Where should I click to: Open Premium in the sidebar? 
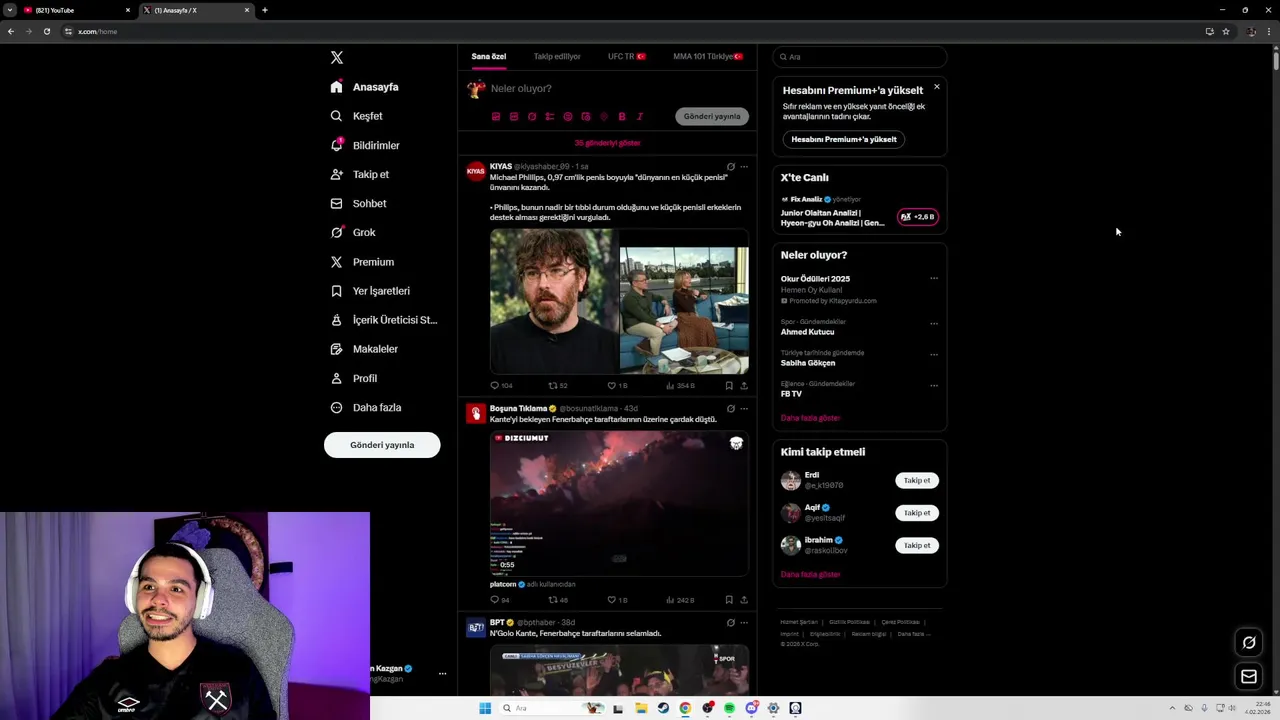(362, 262)
